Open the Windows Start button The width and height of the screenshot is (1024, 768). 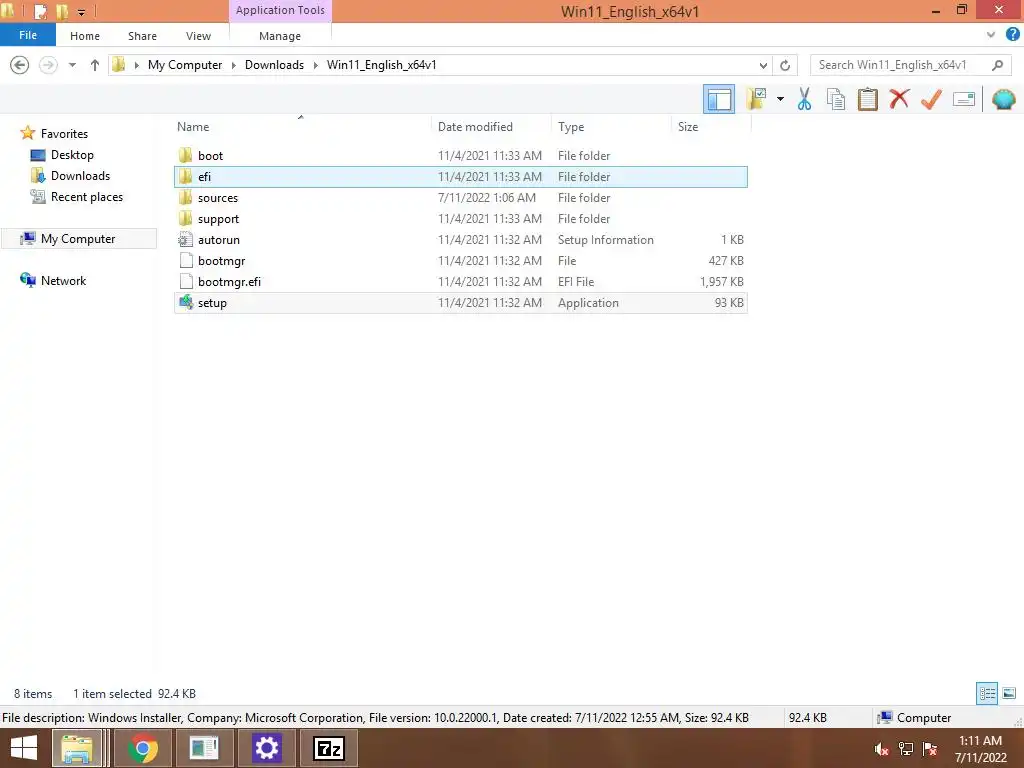24,748
